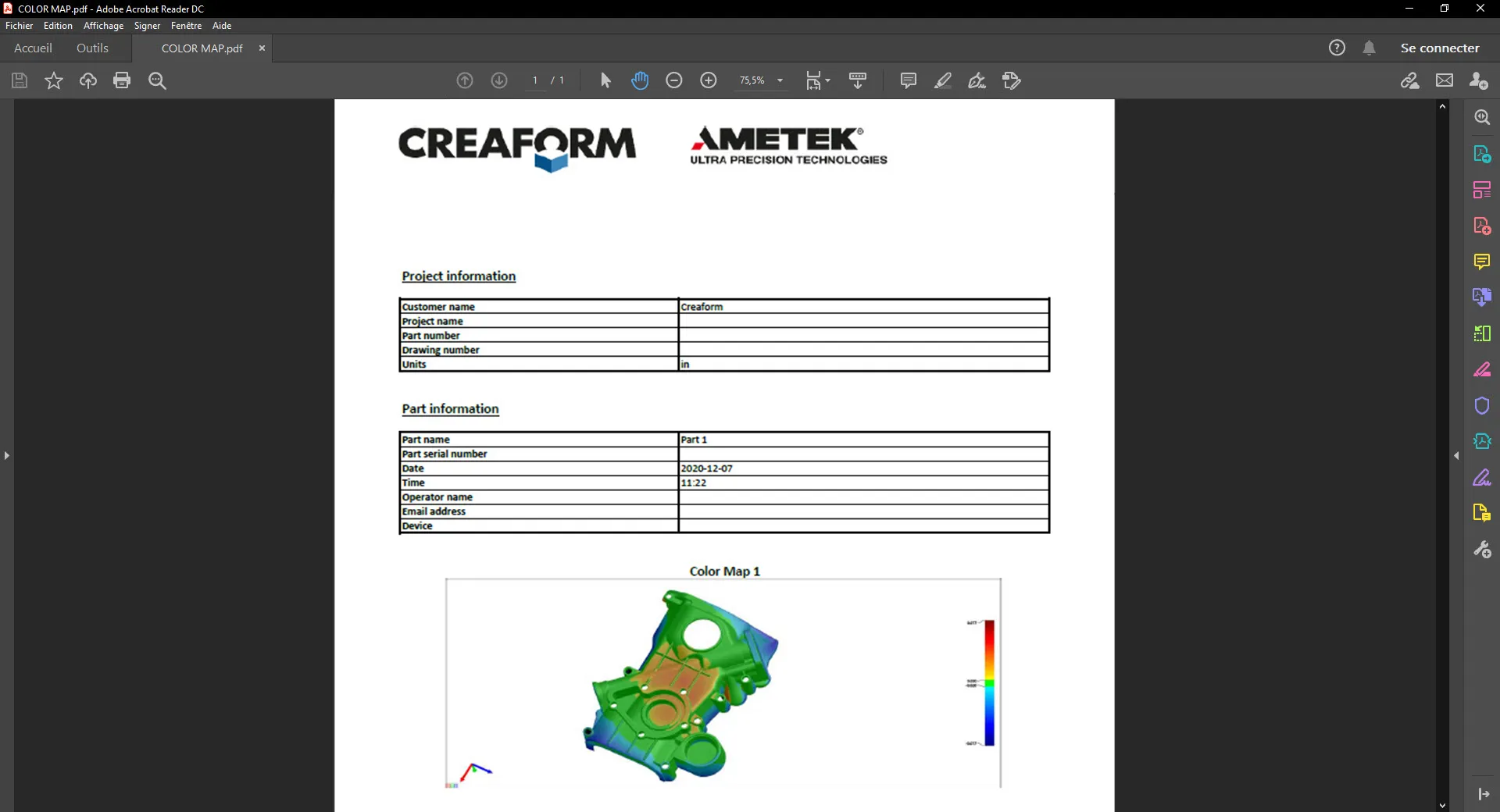The width and height of the screenshot is (1500, 812).
Task: Open the sign document tool
Action: 977,80
